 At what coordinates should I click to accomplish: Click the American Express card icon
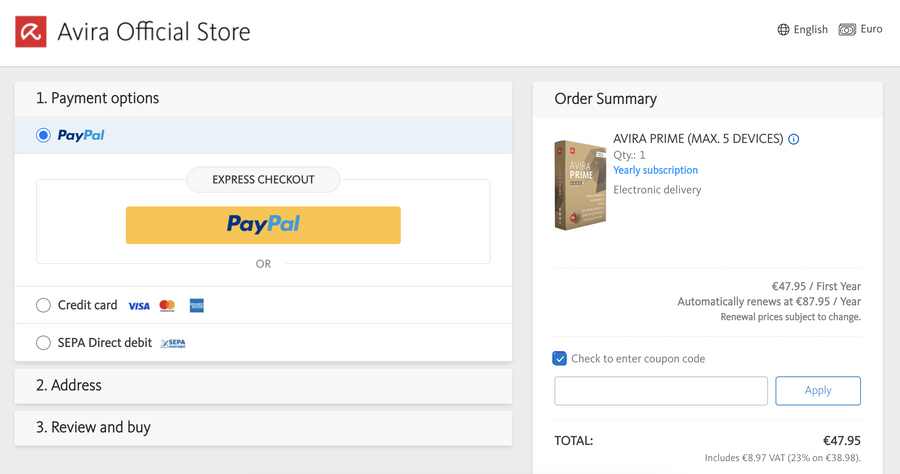(x=197, y=306)
